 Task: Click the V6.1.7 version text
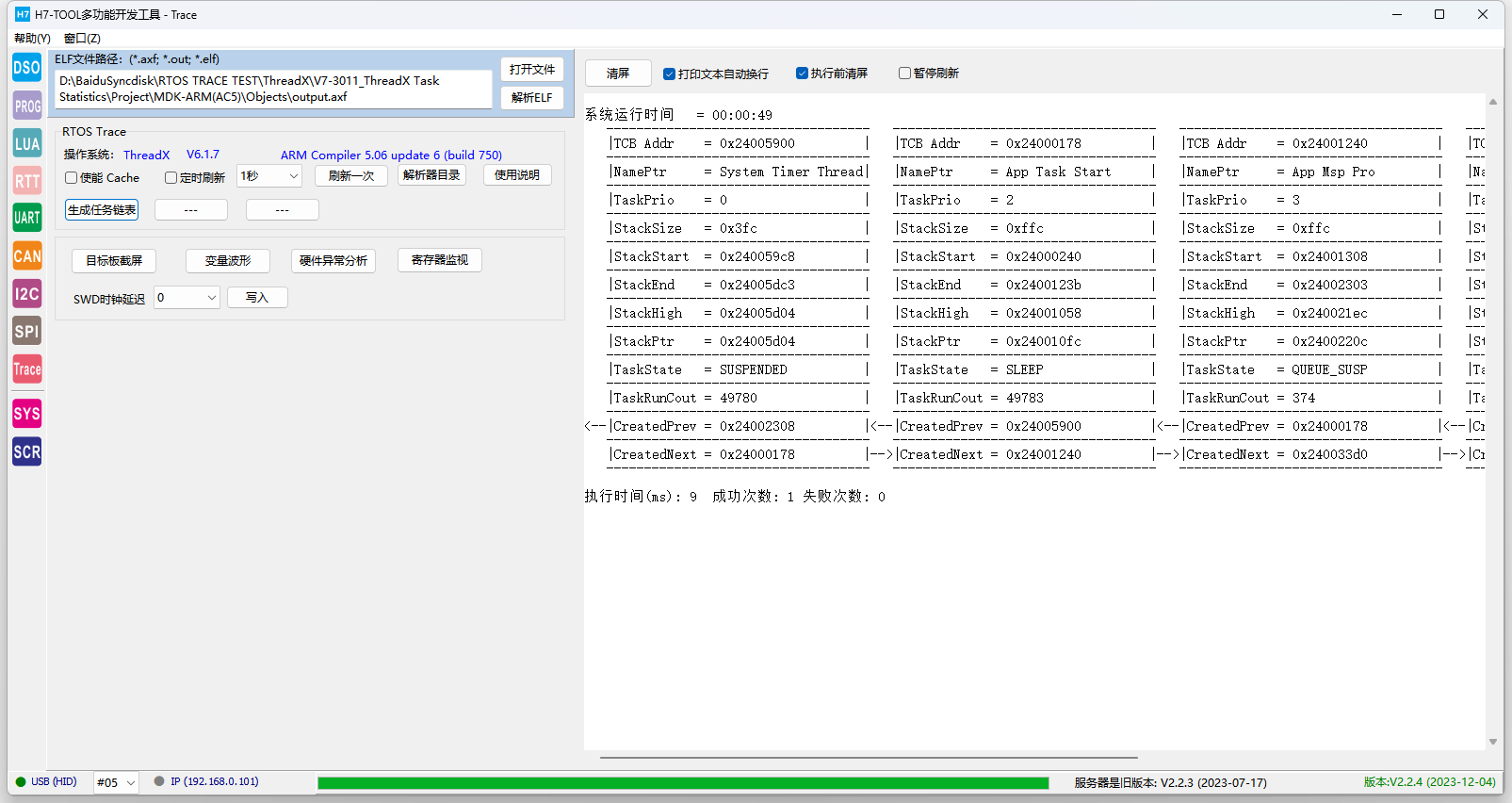203,155
